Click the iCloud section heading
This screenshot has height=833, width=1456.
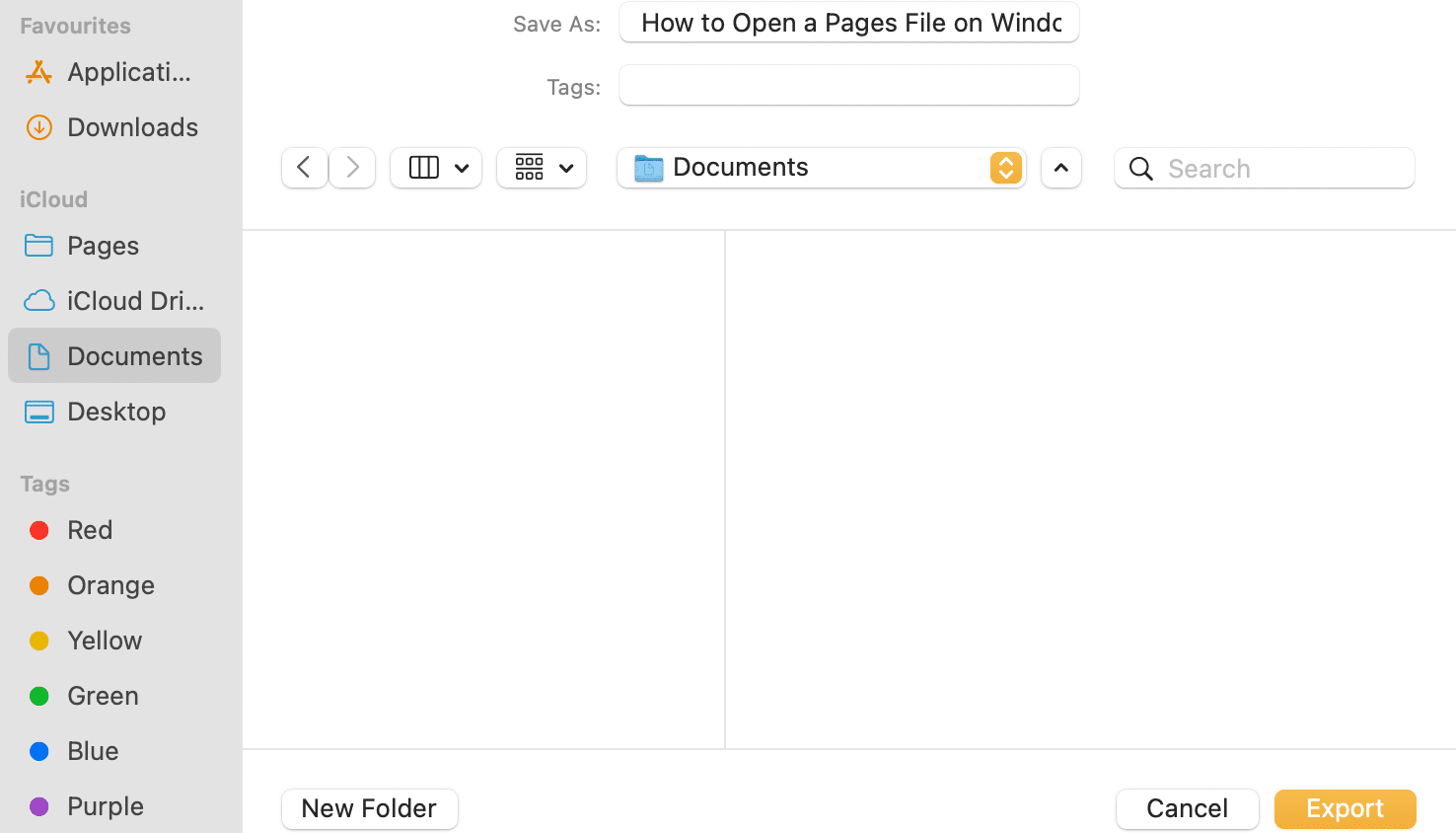coord(53,199)
